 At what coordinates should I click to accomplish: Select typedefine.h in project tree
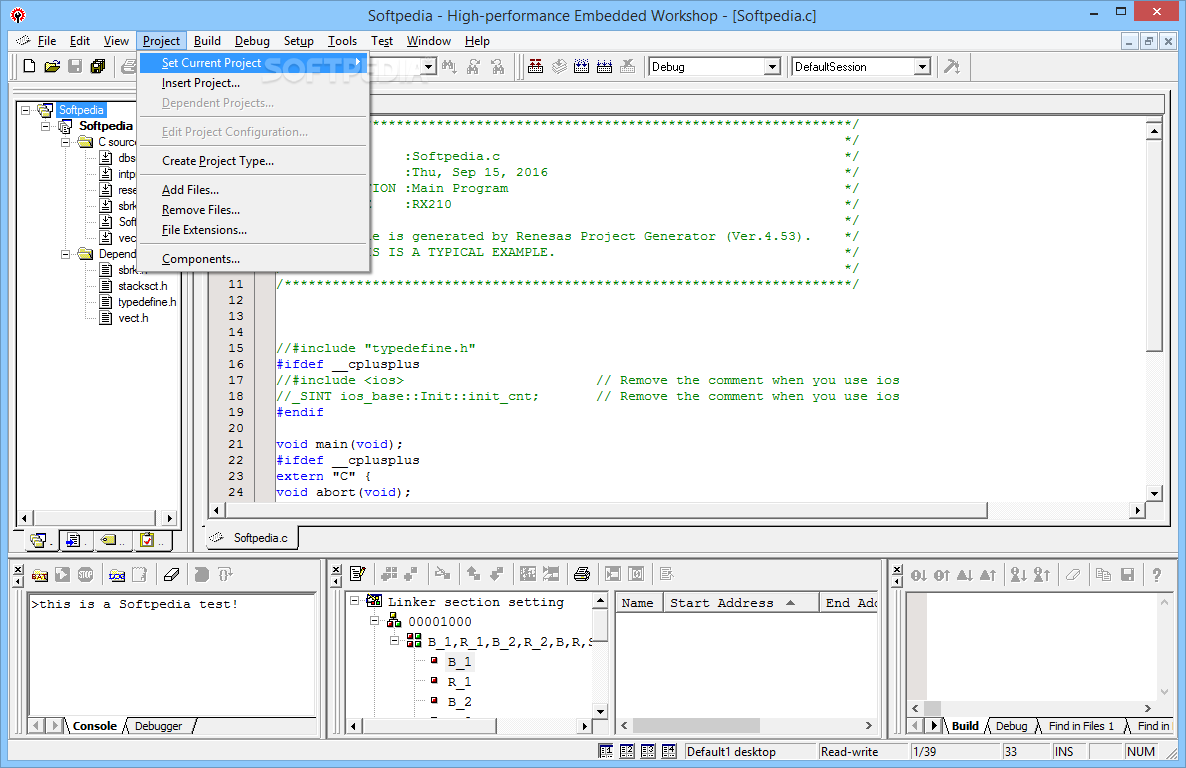pyautogui.click(x=147, y=302)
